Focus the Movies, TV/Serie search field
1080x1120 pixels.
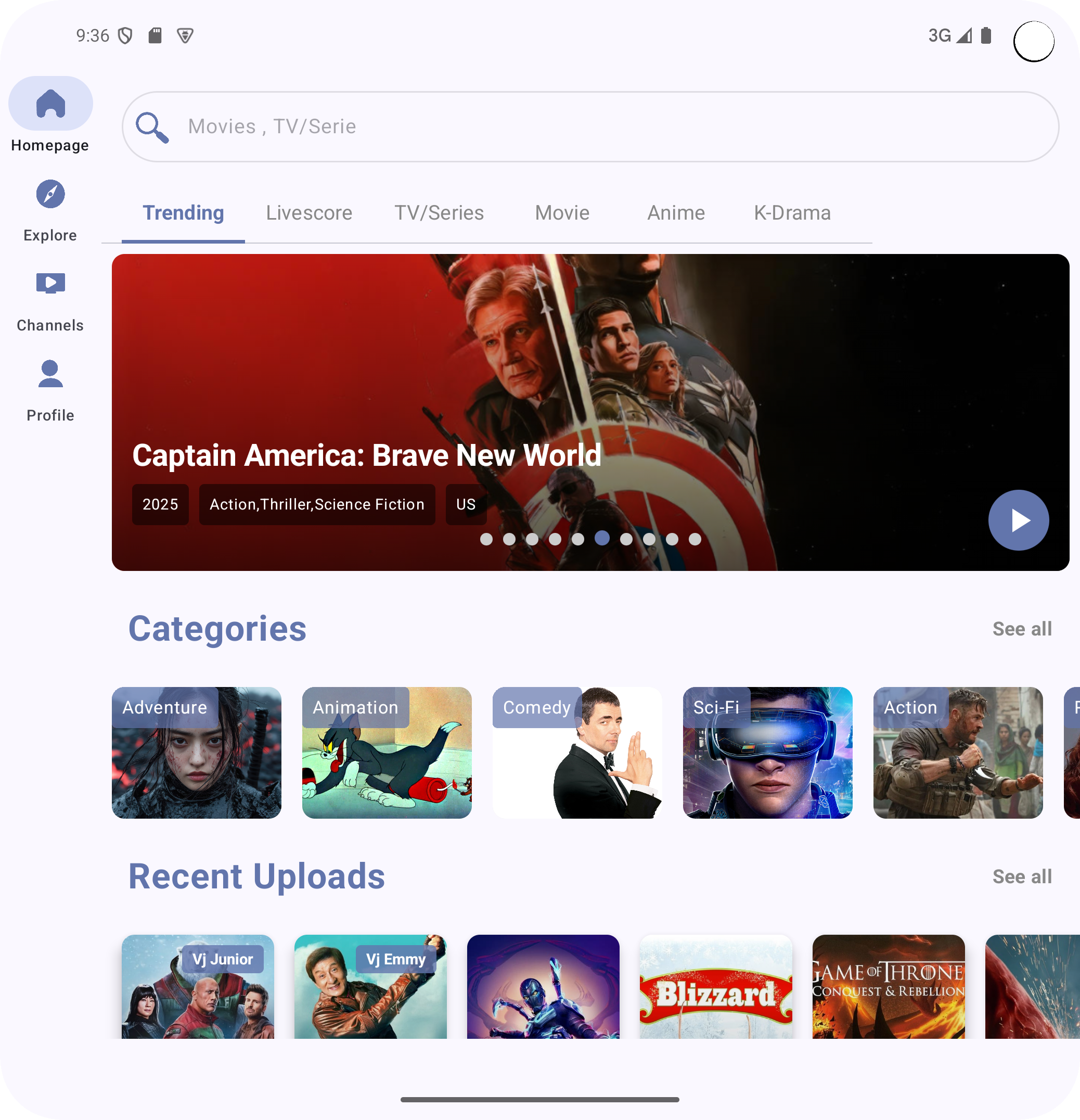point(590,127)
